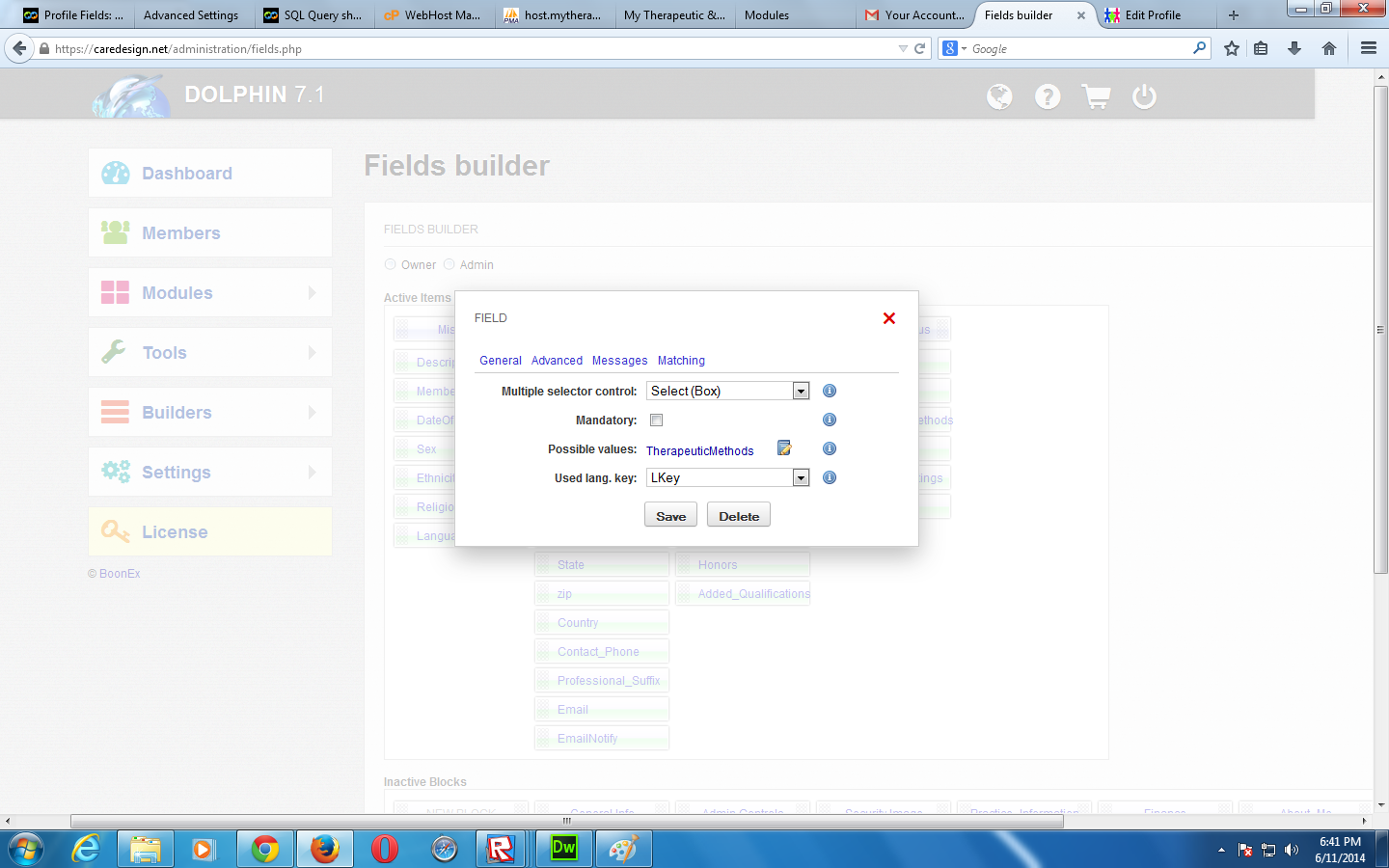
Task: Click the globe icon in Dolphin header
Action: click(999, 96)
